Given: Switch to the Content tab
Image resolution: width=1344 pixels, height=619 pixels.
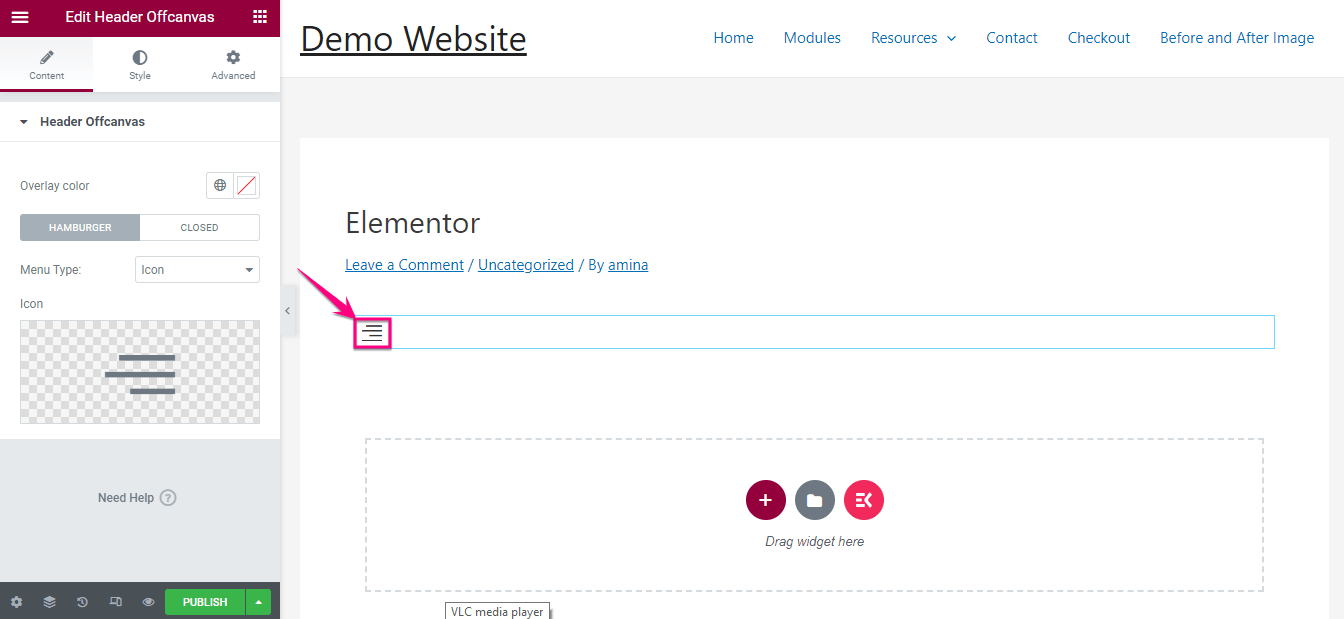Looking at the screenshot, I should 46,66.
